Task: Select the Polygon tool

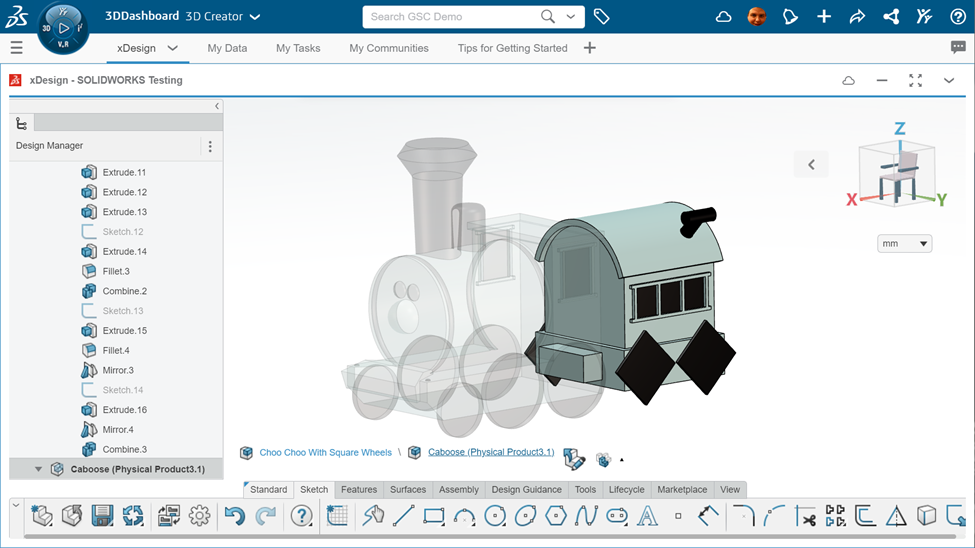Action: point(556,516)
